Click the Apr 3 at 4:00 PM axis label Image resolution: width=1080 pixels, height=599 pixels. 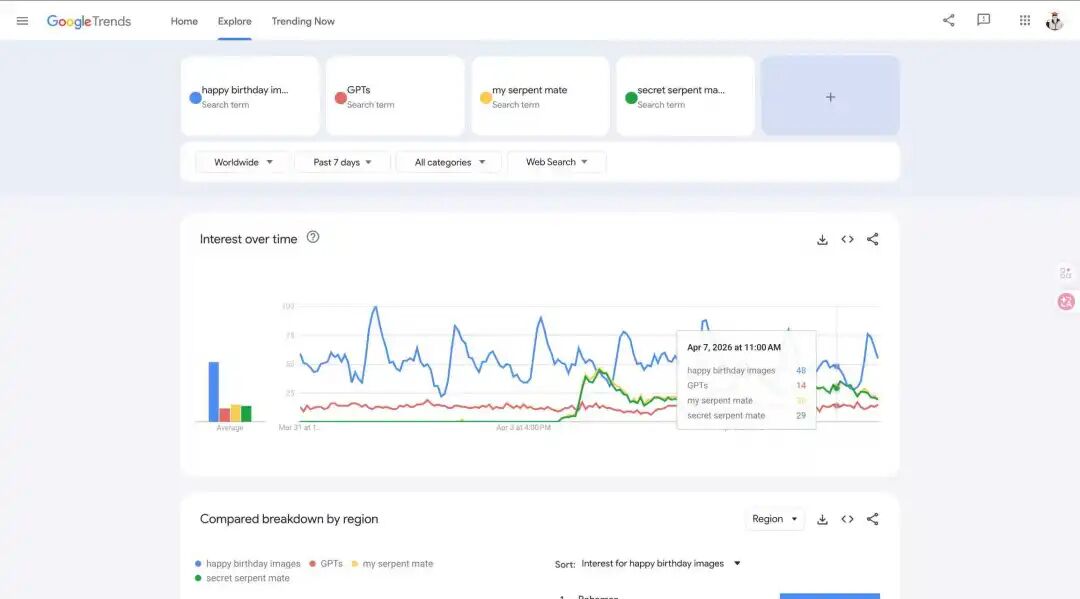point(523,428)
